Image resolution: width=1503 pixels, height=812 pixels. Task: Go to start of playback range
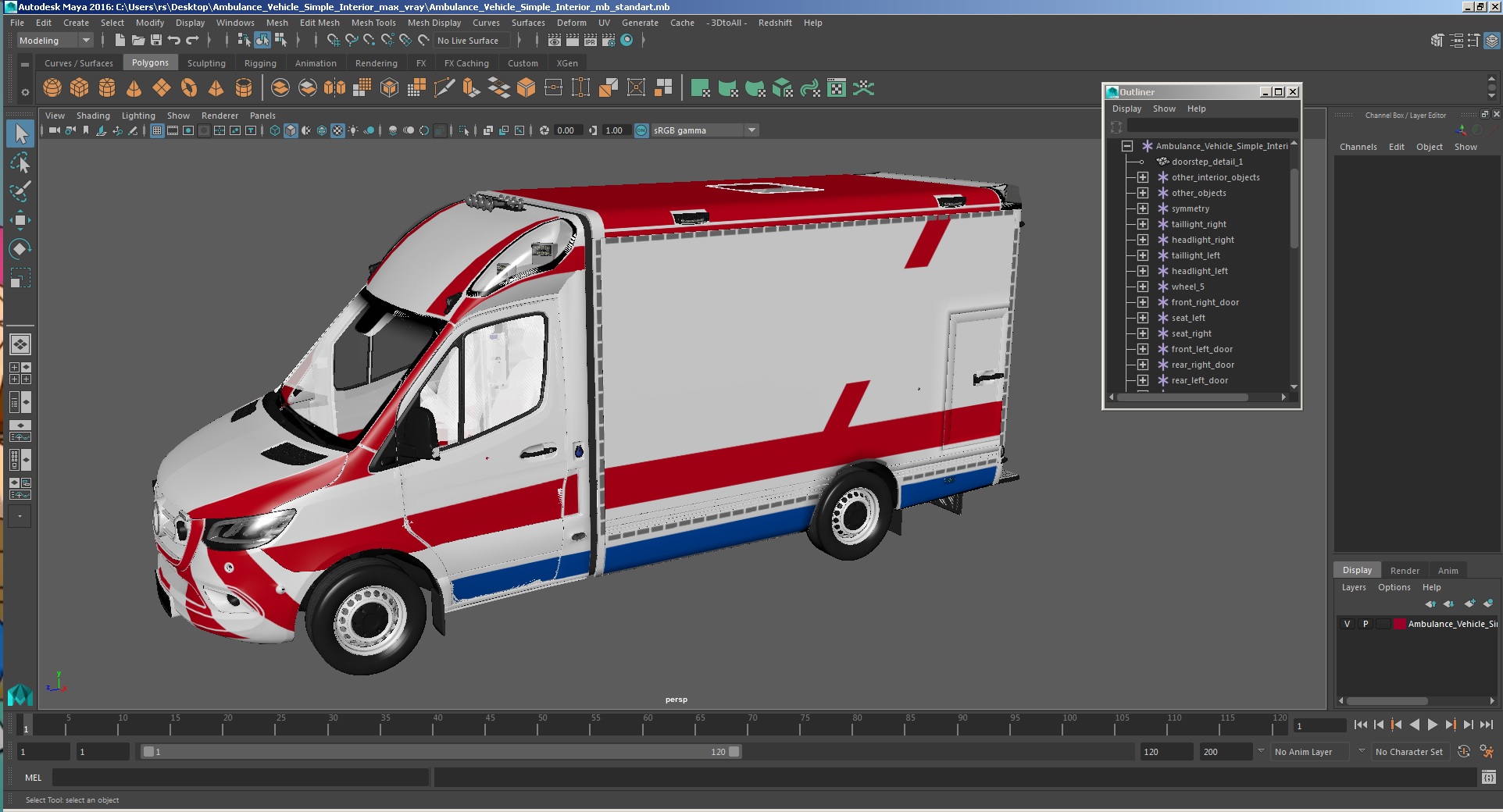1361,725
